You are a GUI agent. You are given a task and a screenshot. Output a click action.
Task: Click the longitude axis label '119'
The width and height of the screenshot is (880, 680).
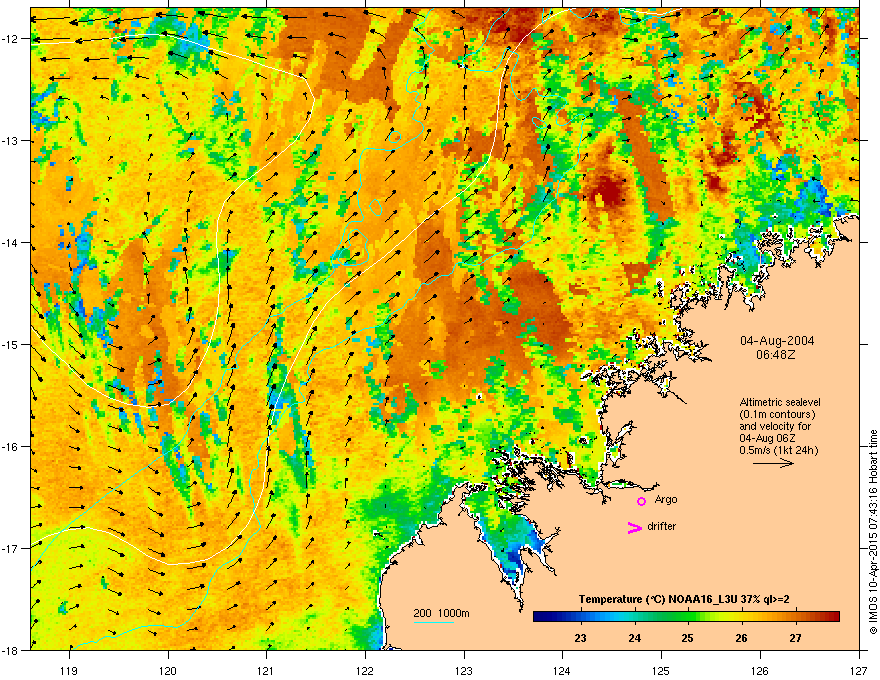pyautogui.click(x=70, y=670)
